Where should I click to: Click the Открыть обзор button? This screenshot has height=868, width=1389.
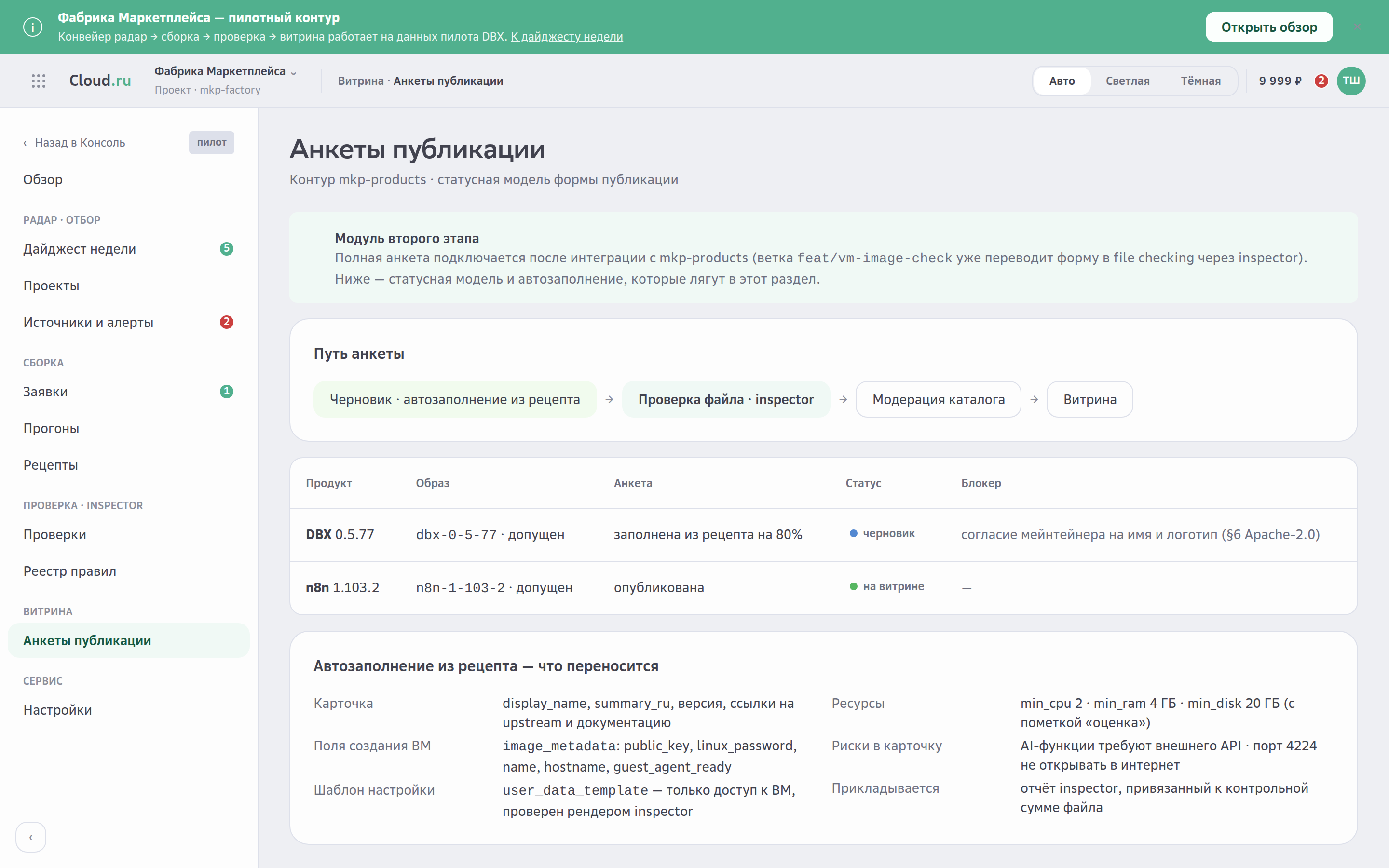[x=1268, y=27]
